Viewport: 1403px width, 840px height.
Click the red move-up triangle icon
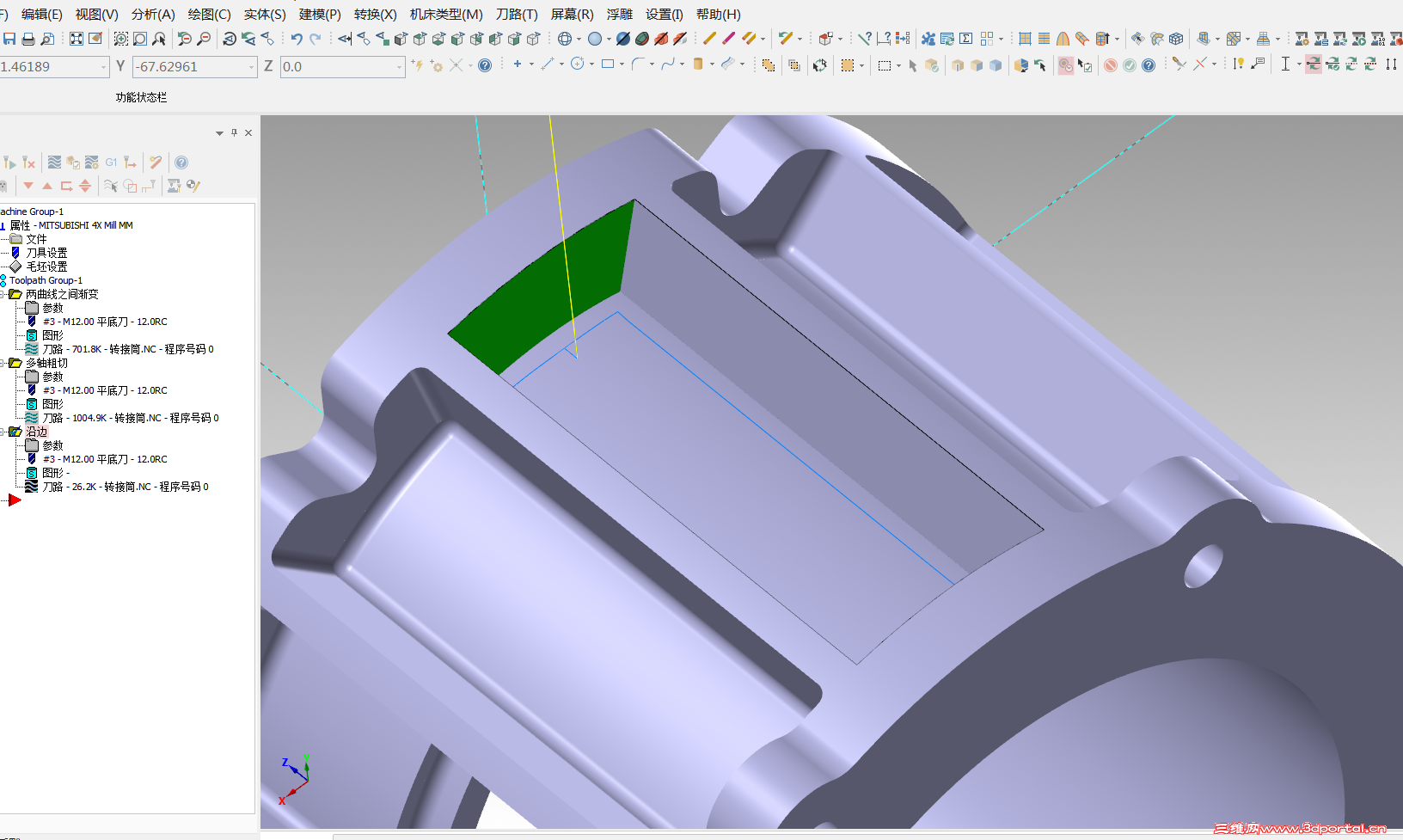(x=47, y=186)
